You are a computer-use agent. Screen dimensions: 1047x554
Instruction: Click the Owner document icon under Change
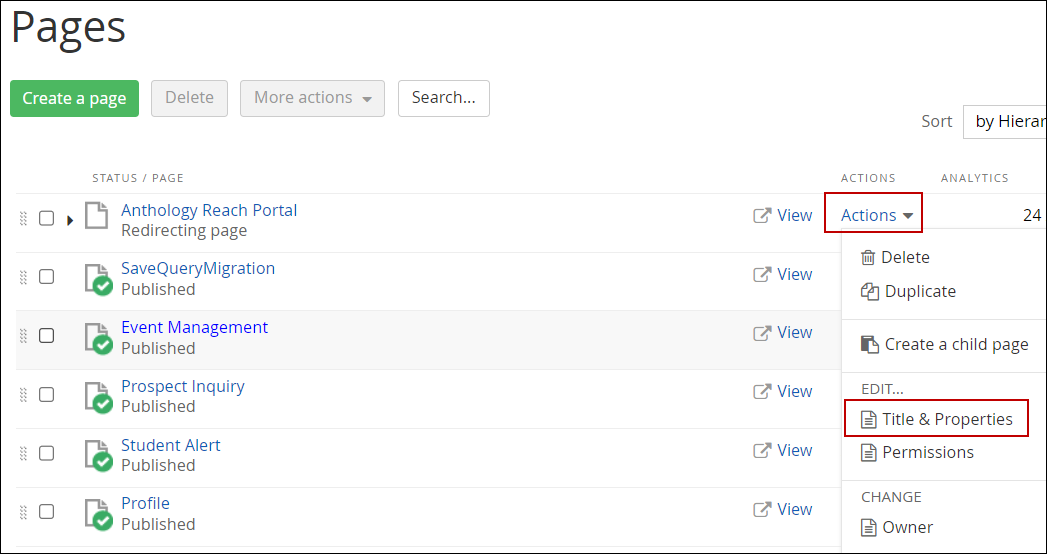click(x=869, y=528)
